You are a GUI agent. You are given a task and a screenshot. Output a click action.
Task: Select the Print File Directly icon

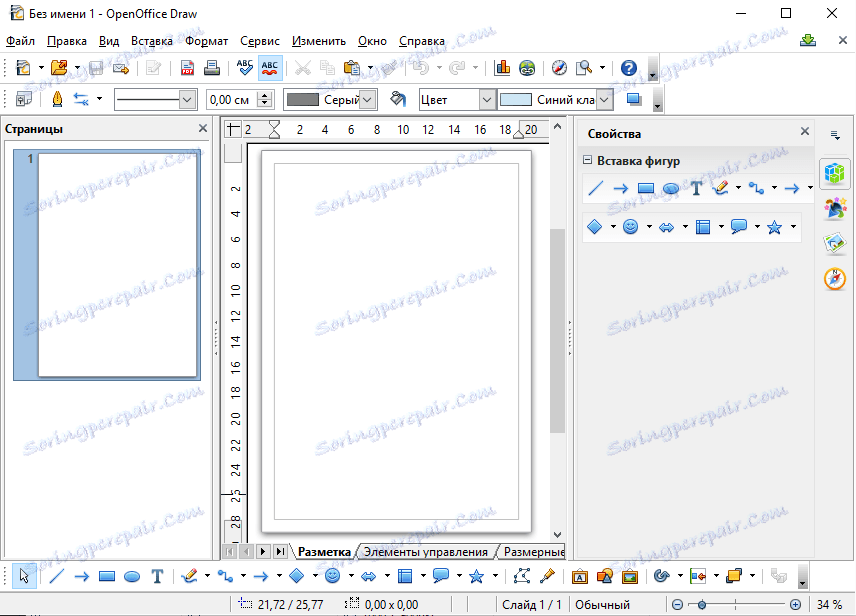(x=212, y=68)
